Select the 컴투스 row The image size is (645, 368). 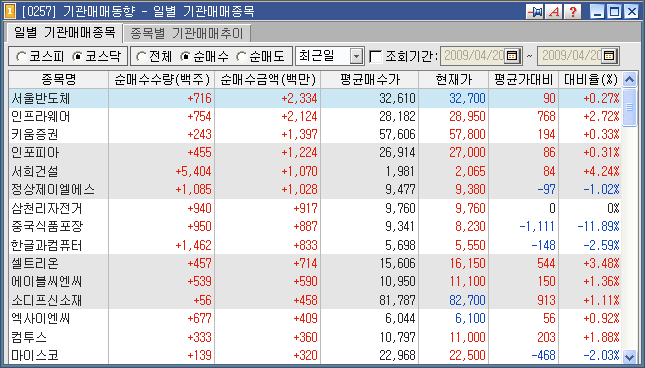pyautogui.click(x=315, y=337)
